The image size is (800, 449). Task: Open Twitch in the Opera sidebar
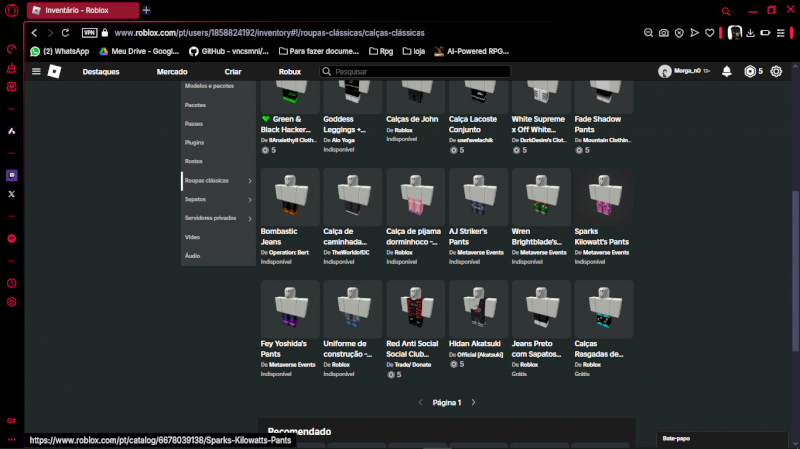(11, 175)
